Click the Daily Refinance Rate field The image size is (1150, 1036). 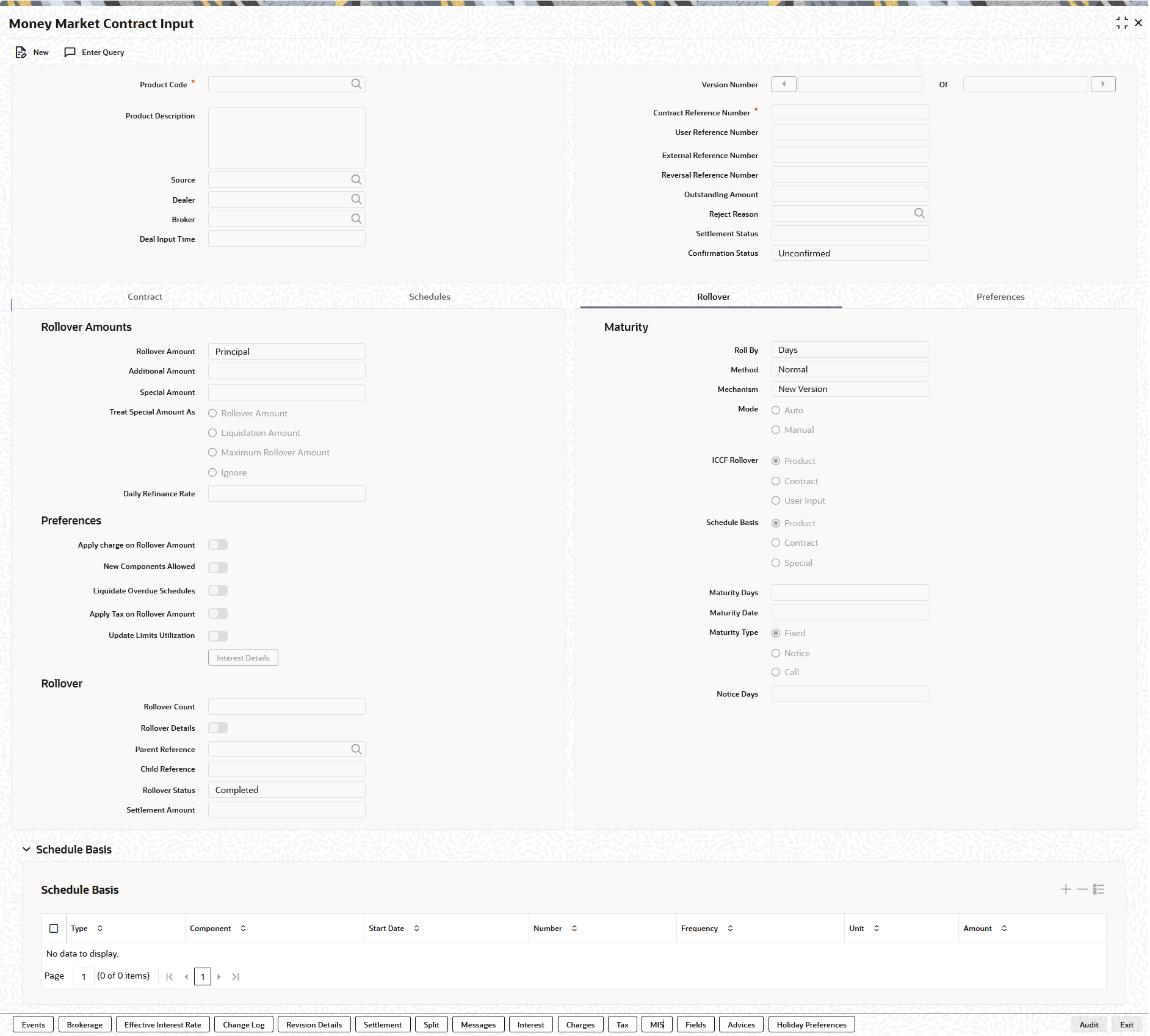[x=287, y=494]
